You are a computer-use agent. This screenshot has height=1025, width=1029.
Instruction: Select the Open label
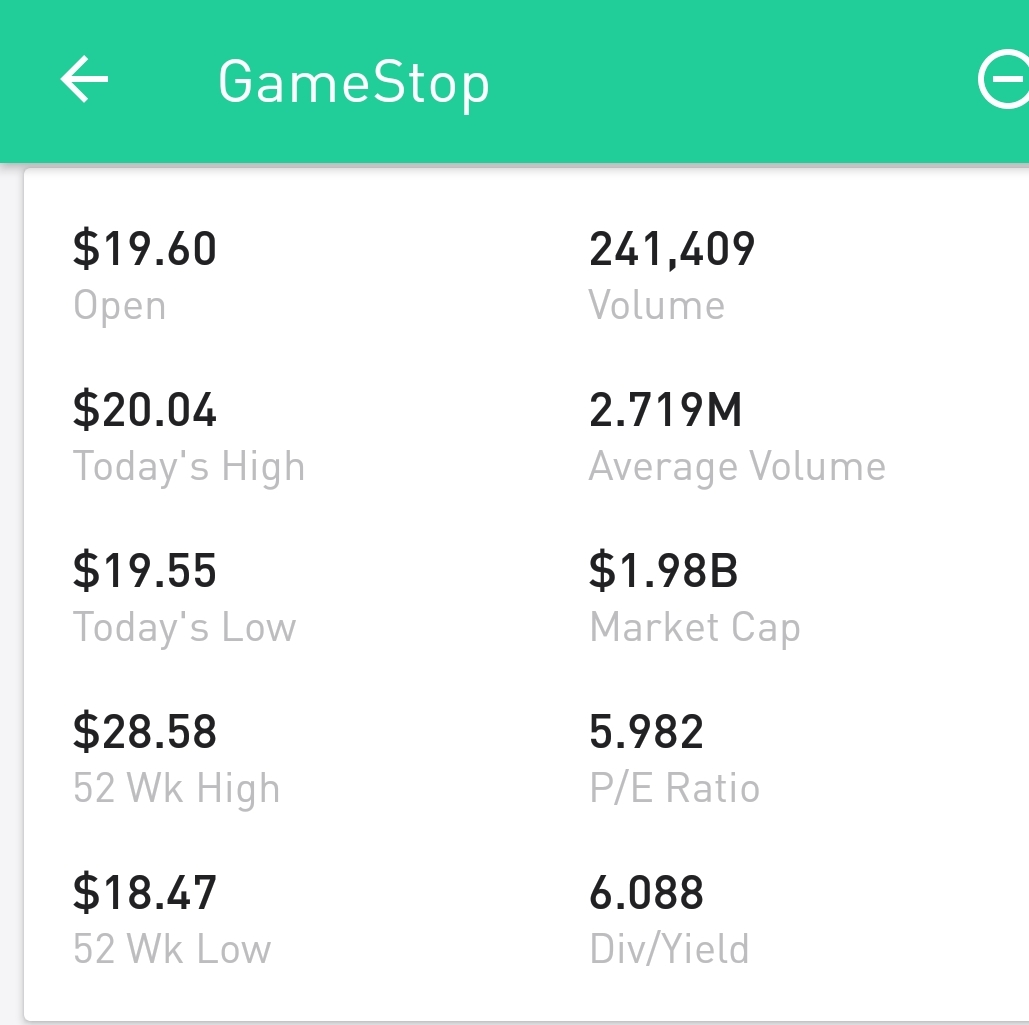(x=119, y=306)
